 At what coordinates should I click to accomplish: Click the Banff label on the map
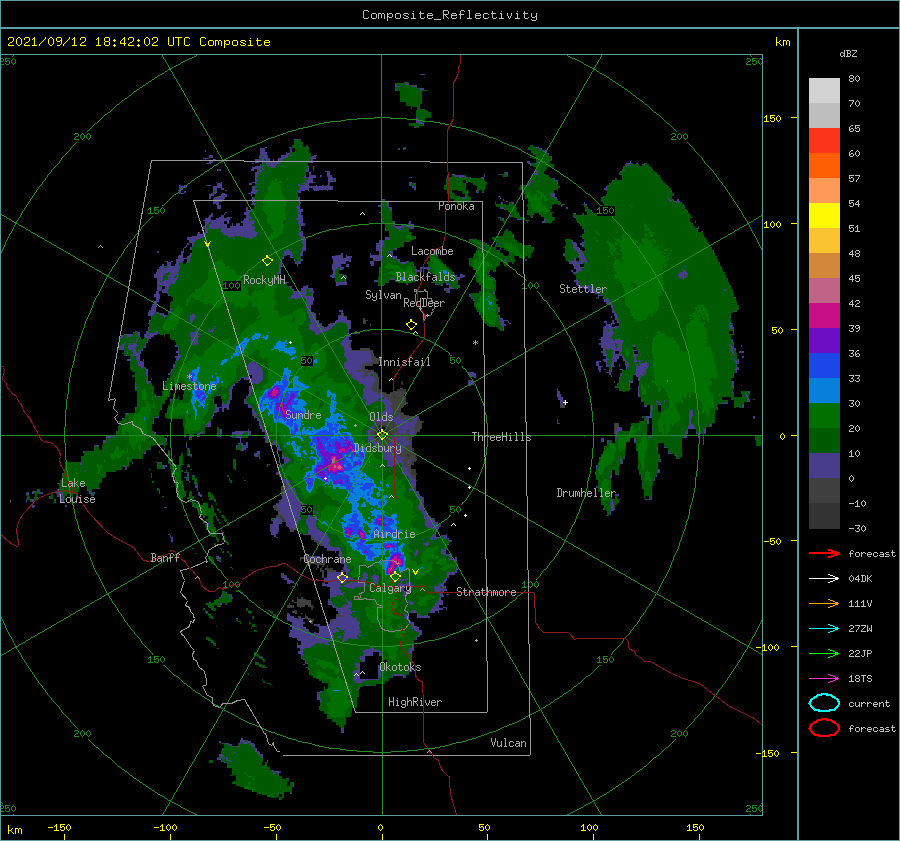click(x=165, y=557)
